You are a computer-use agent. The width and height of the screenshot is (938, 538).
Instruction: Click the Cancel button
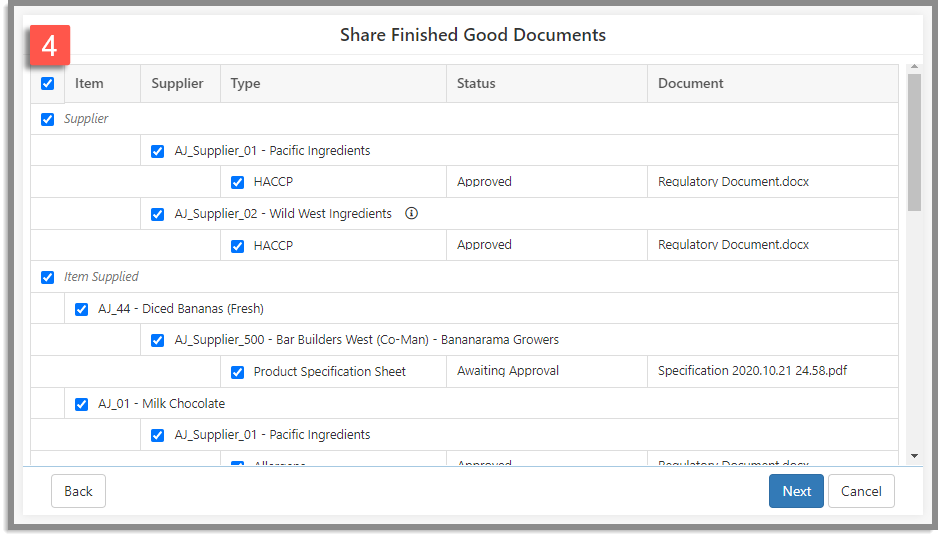pyautogui.click(x=861, y=491)
